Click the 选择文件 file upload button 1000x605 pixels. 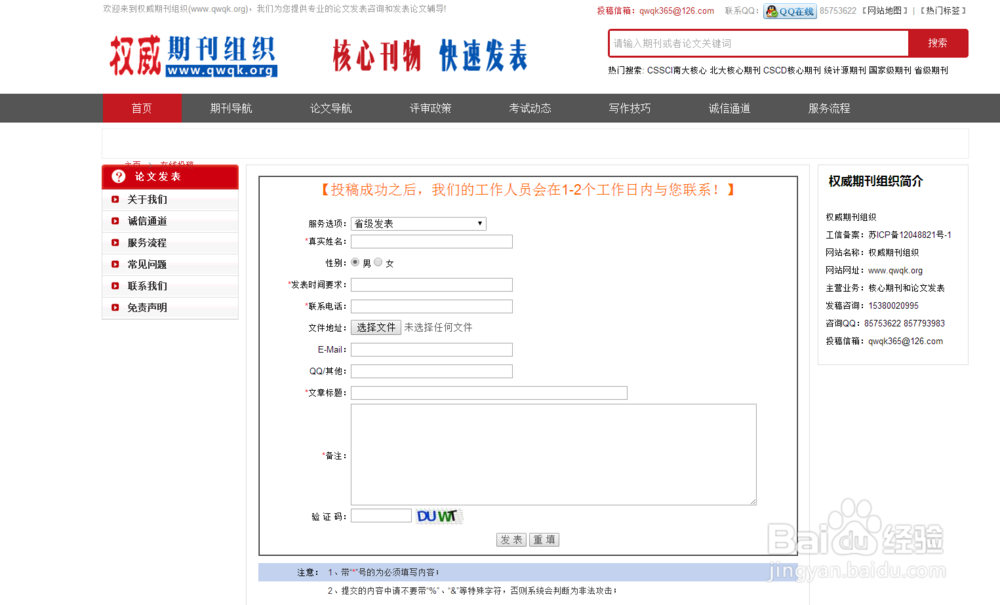[x=375, y=327]
